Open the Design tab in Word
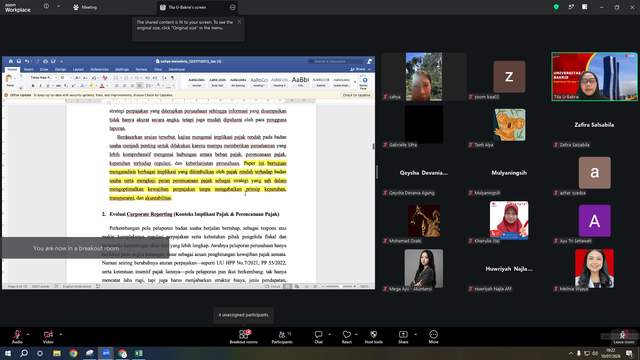640x360 pixels. tap(60, 69)
